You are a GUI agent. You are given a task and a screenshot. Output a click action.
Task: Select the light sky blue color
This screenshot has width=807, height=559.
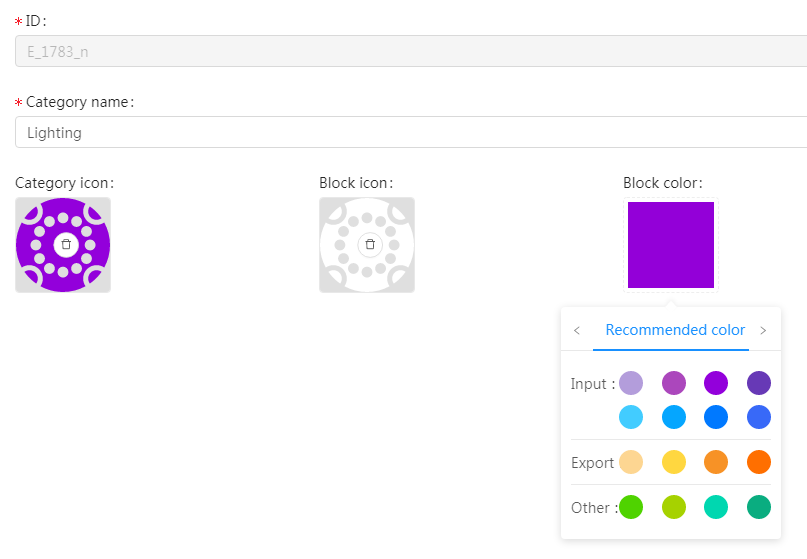(x=631, y=417)
